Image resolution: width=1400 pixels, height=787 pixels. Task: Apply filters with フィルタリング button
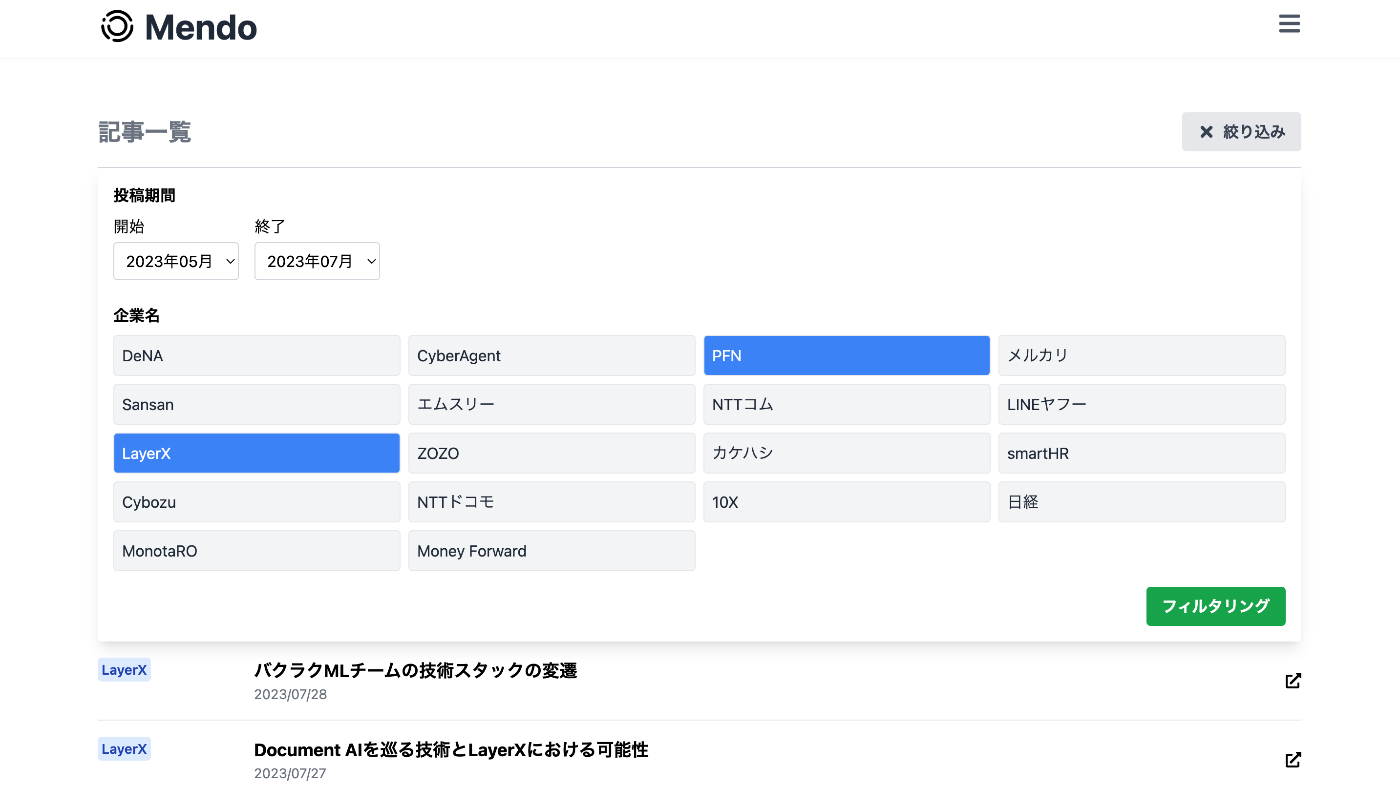coord(1215,606)
